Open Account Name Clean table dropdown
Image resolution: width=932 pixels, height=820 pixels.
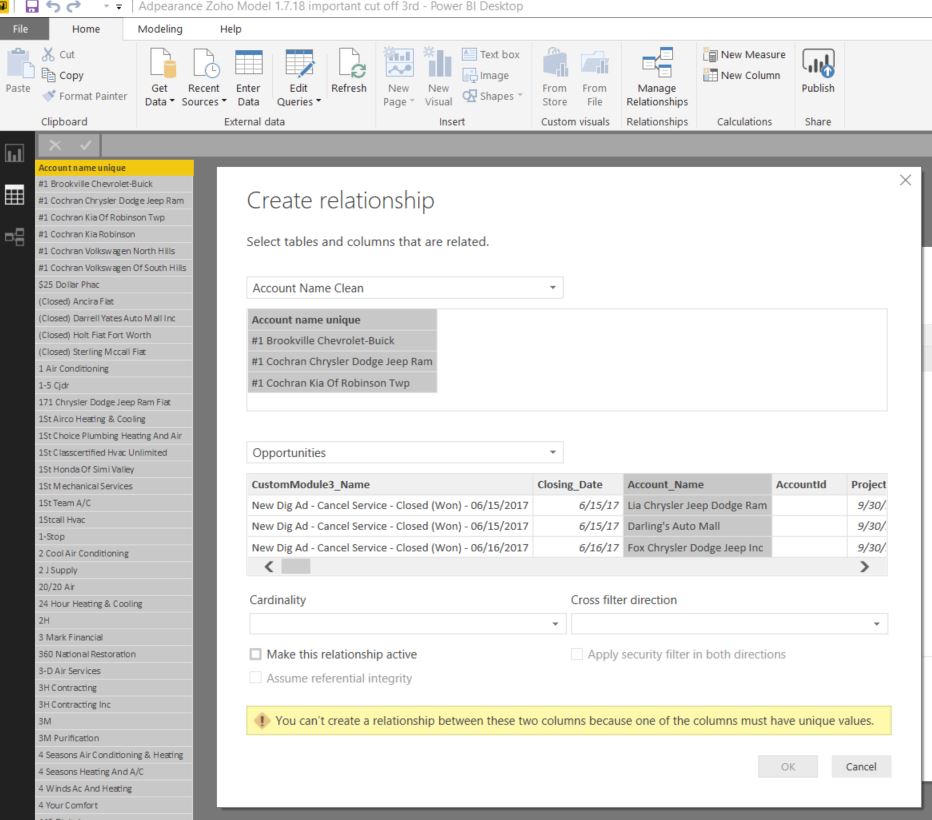pyautogui.click(x=405, y=288)
